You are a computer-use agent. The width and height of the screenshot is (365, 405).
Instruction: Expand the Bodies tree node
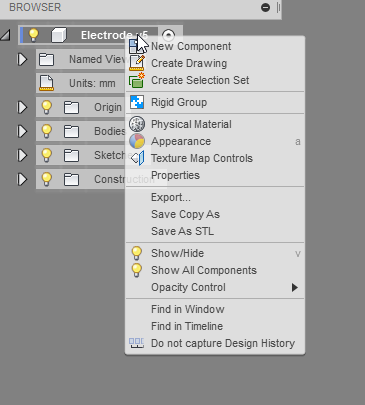click(22, 131)
